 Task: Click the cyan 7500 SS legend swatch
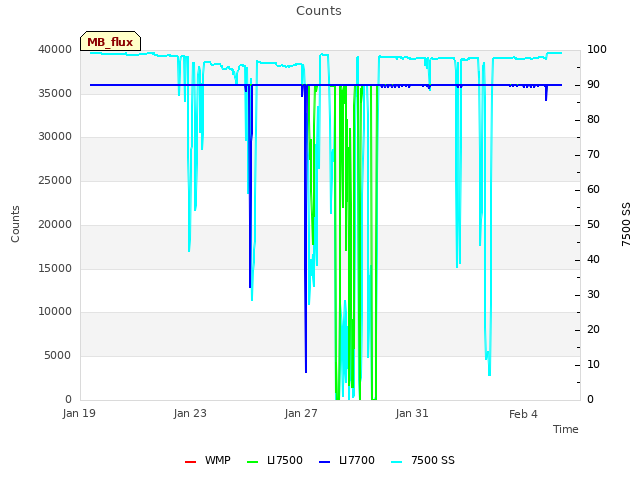tap(396, 462)
